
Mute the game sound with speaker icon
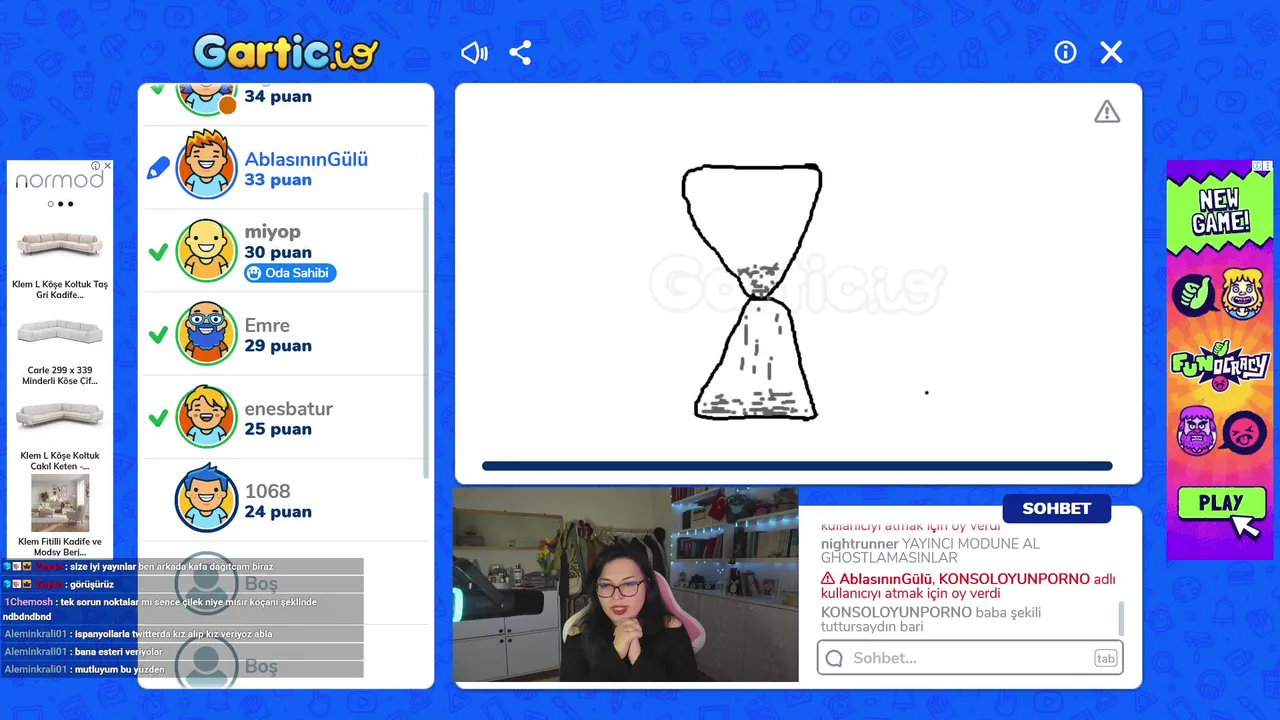[474, 53]
